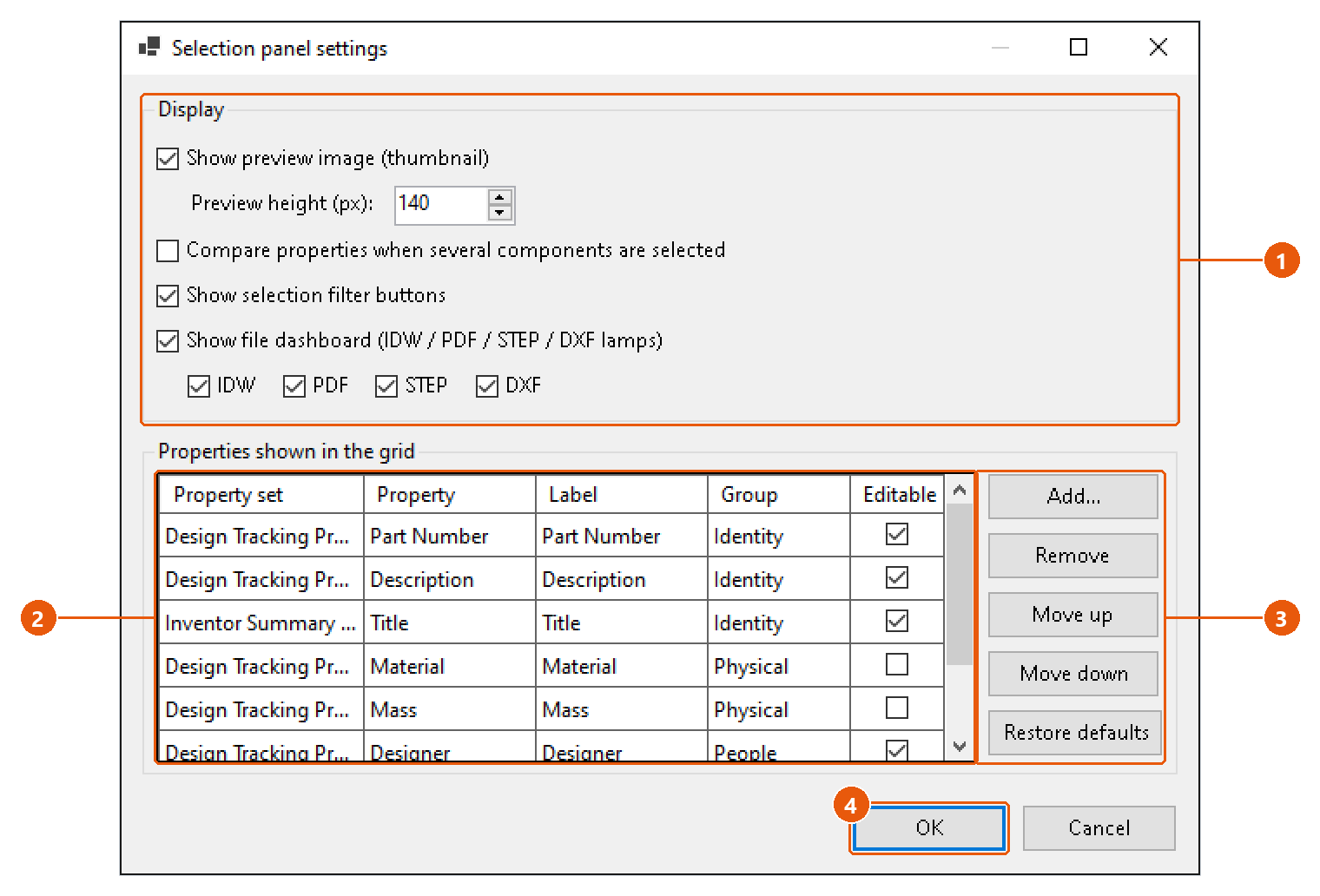Toggle Editable checkbox for Part Number row

click(x=897, y=534)
